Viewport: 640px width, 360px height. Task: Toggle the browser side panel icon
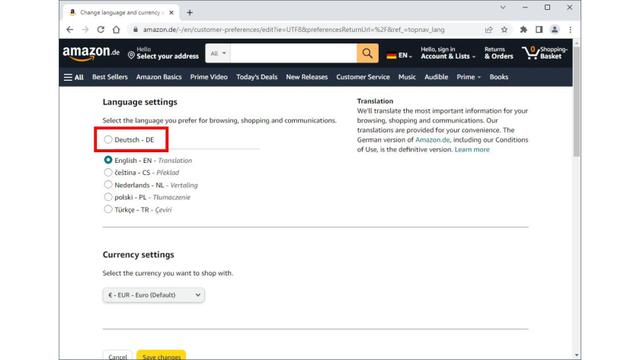(x=539, y=29)
